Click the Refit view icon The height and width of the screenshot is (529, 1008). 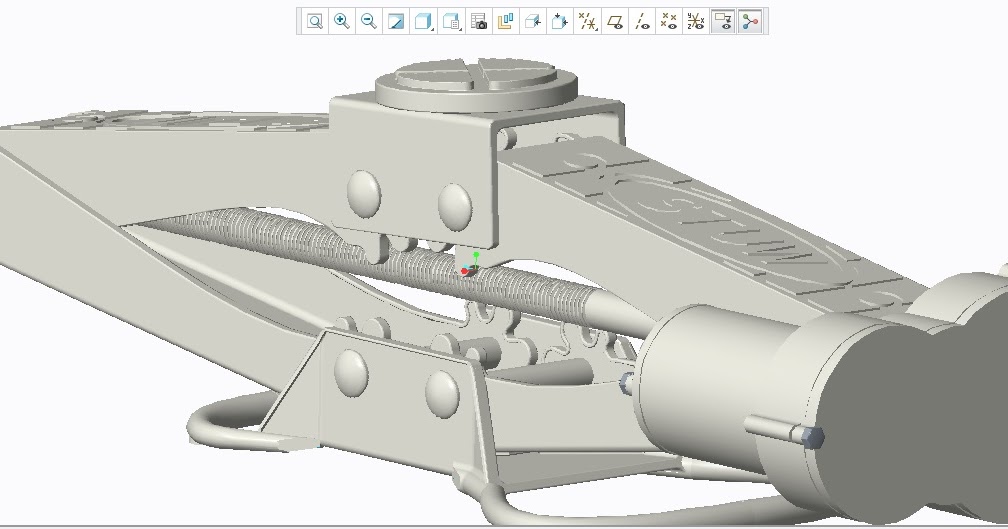[314, 21]
